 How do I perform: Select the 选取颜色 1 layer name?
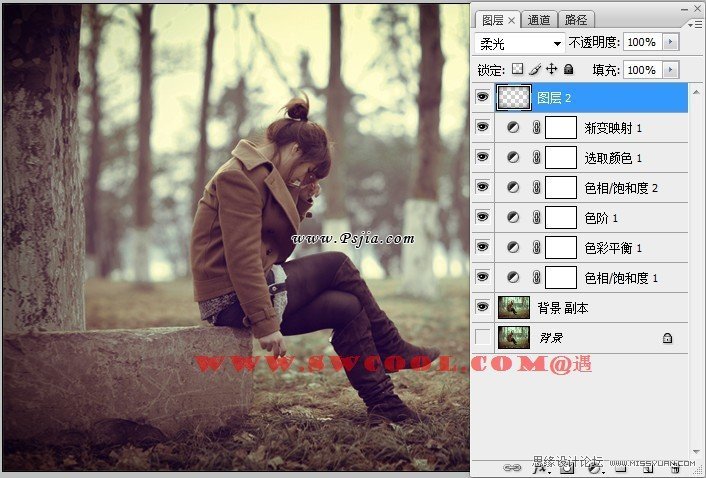pyautogui.click(x=613, y=158)
